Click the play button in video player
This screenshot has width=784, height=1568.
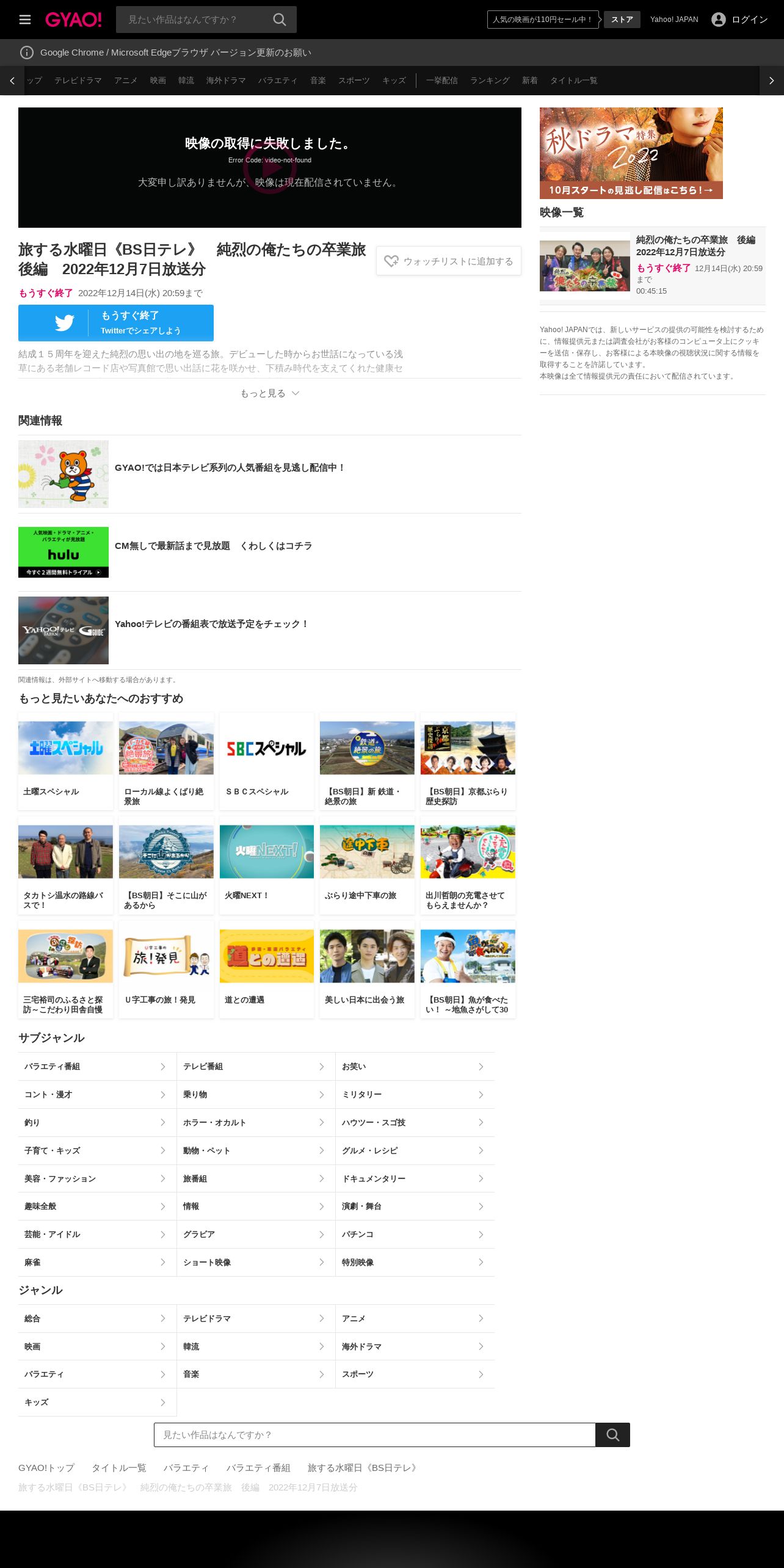(269, 167)
